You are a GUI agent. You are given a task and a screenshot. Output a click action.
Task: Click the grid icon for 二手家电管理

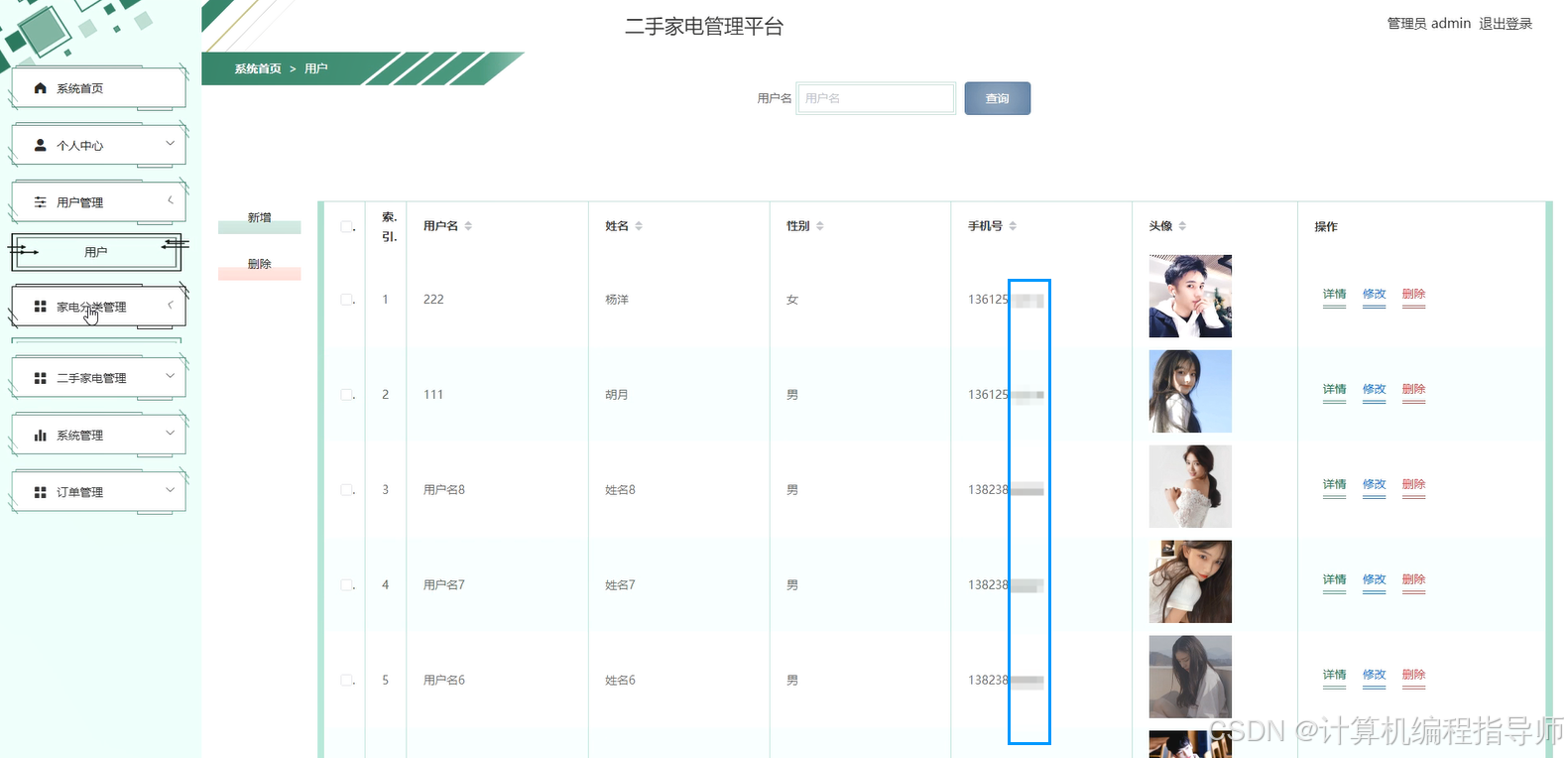(40, 378)
